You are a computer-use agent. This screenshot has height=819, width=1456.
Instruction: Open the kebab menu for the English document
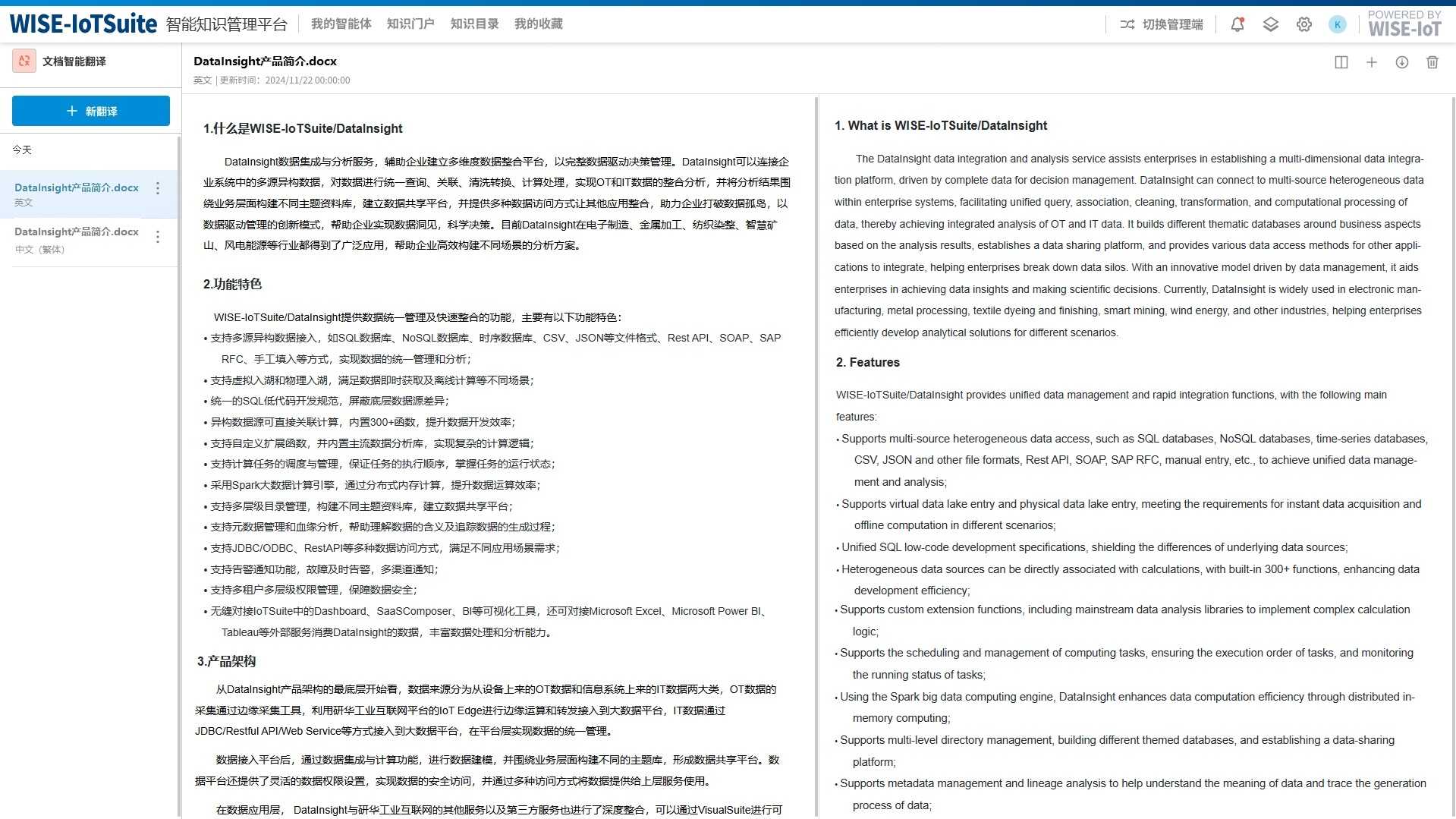point(157,188)
